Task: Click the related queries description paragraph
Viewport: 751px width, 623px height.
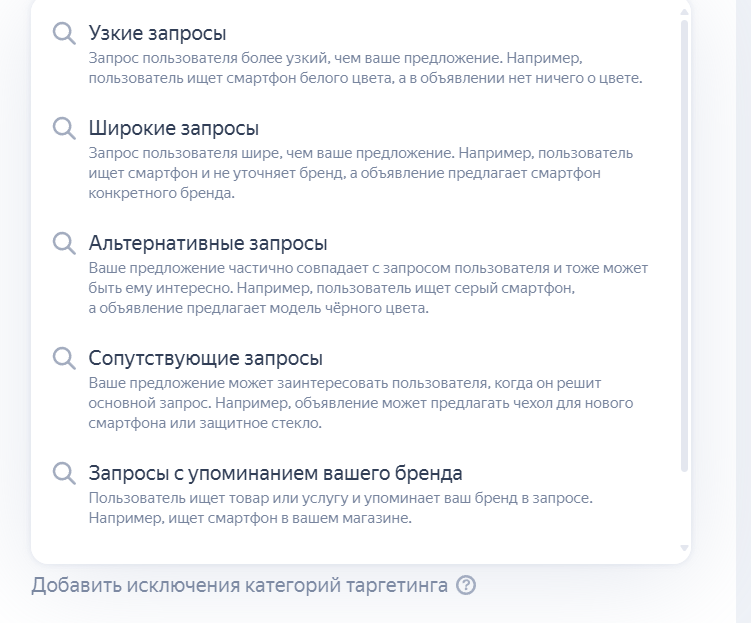Action: point(361,403)
